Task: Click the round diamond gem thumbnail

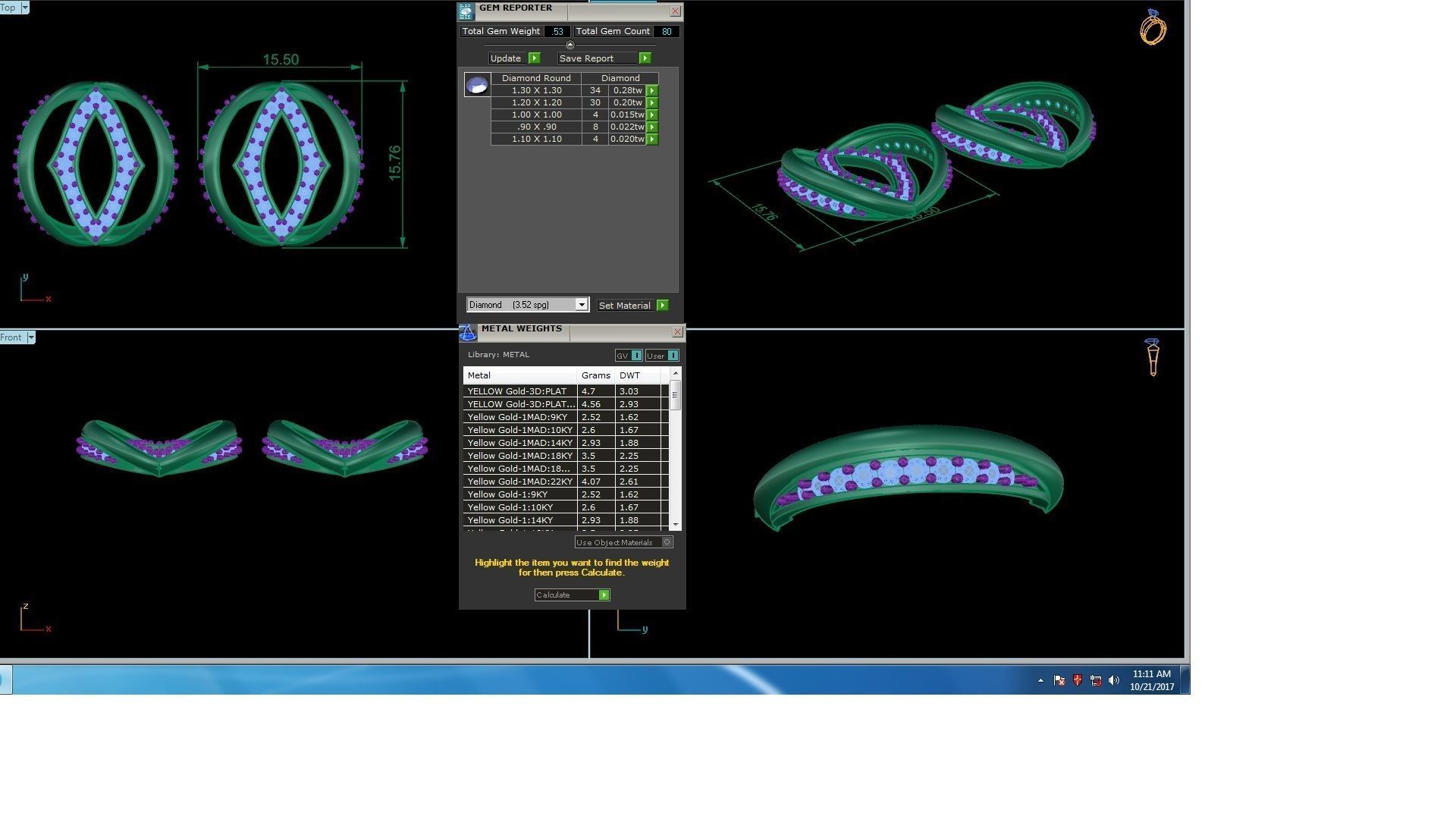Action: pos(477,85)
